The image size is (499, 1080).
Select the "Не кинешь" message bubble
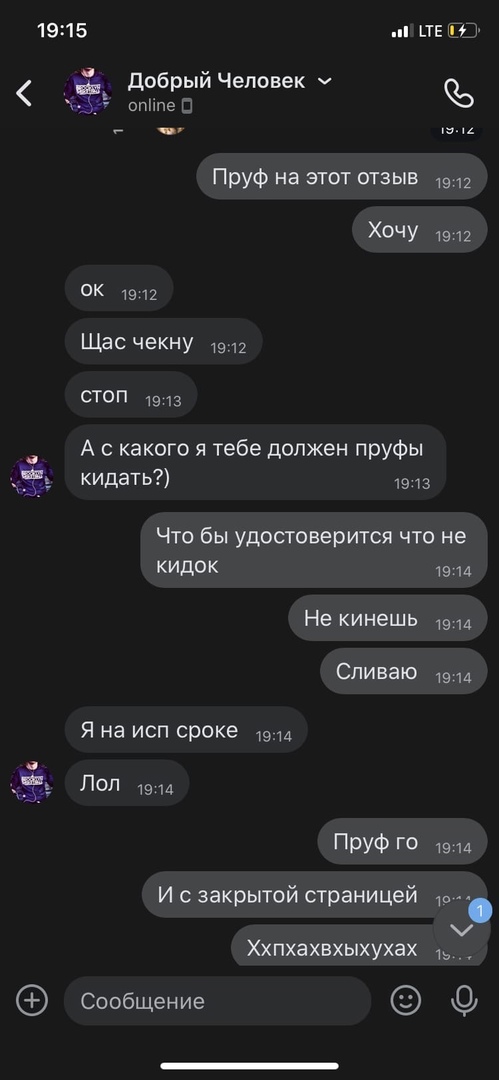(x=387, y=618)
